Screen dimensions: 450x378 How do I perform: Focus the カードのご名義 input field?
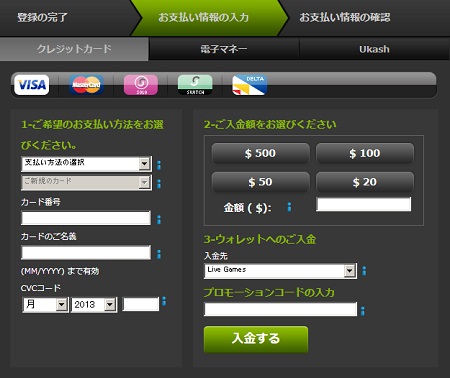pyautogui.click(x=86, y=252)
